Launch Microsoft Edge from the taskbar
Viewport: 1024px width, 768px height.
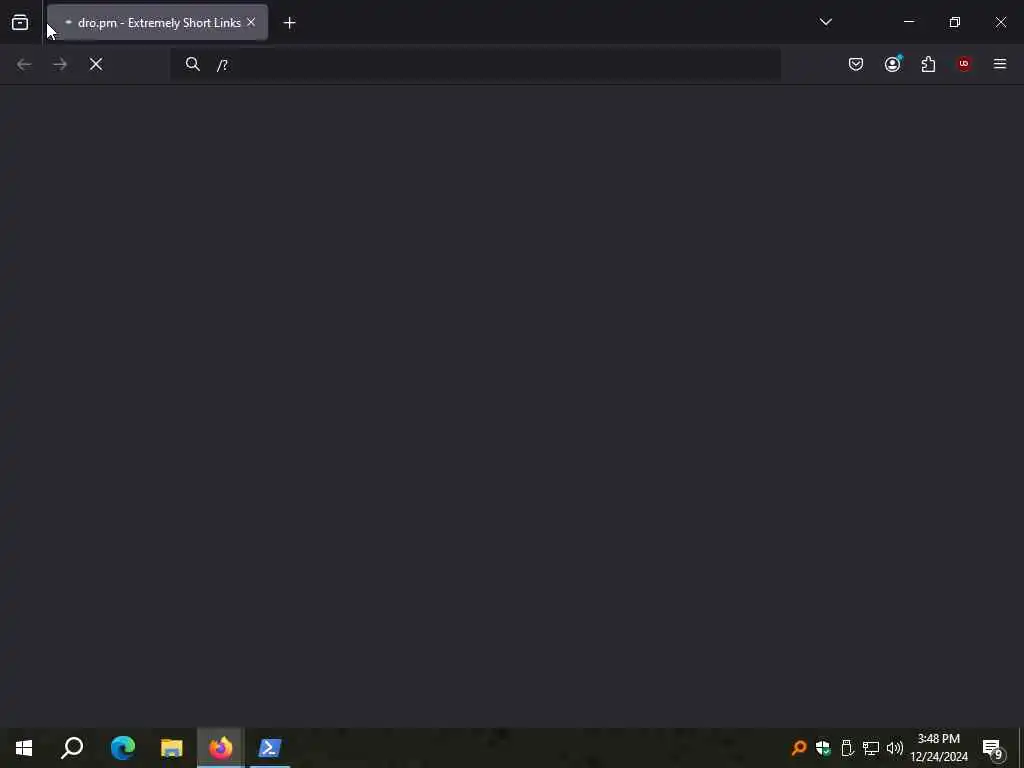pyautogui.click(x=122, y=748)
